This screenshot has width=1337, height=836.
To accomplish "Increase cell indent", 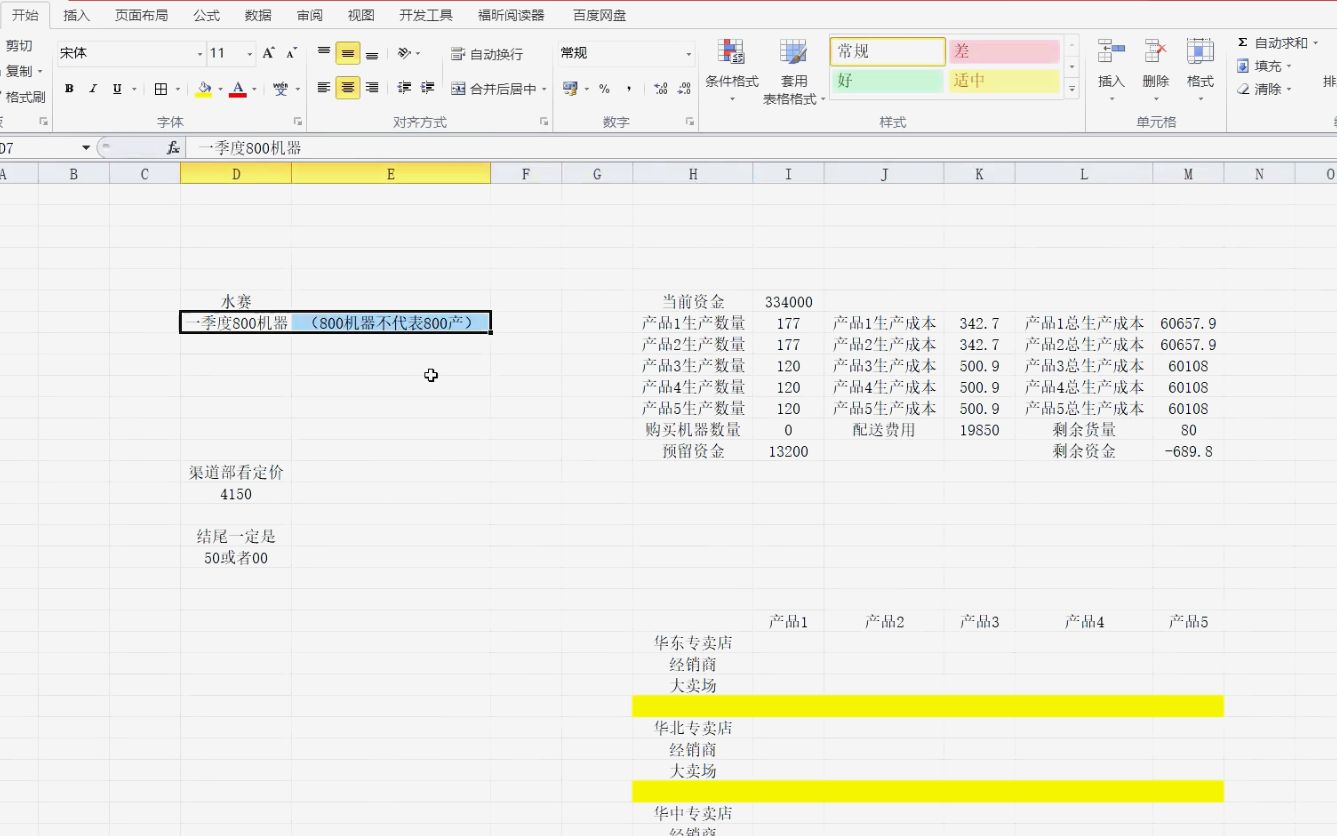I will (428, 88).
